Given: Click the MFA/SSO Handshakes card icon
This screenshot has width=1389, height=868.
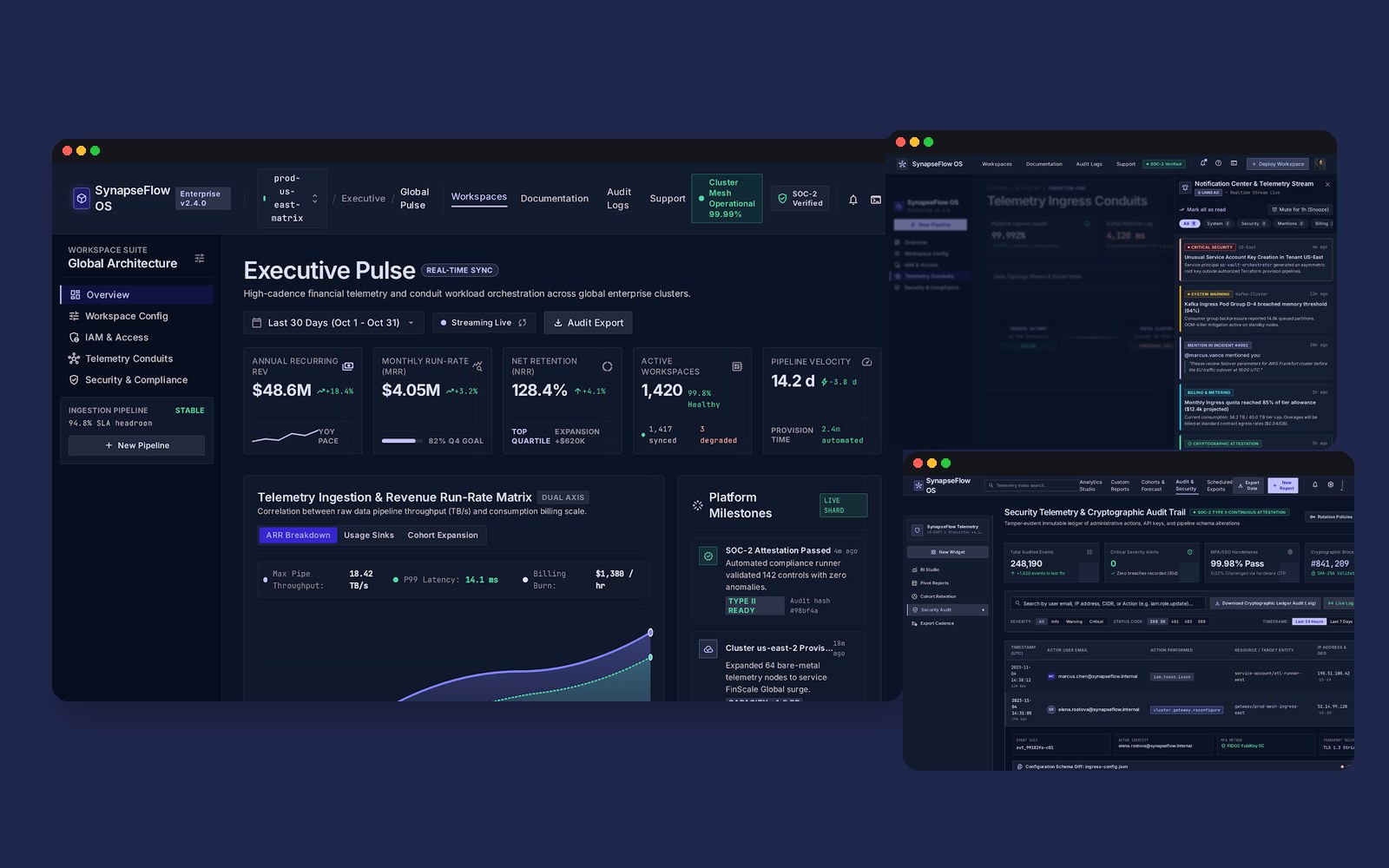Looking at the screenshot, I should [1290, 552].
